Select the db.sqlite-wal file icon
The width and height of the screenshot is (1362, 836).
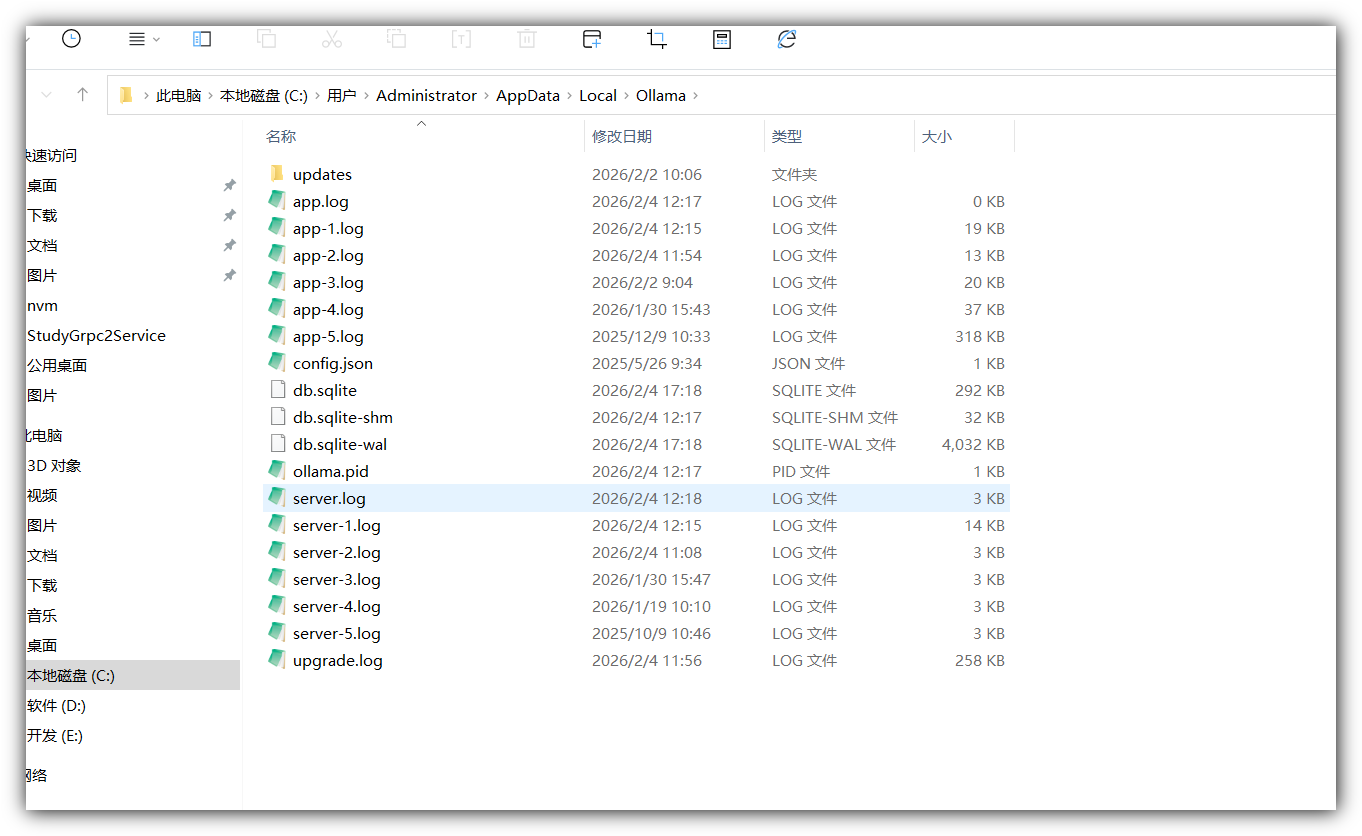point(277,444)
